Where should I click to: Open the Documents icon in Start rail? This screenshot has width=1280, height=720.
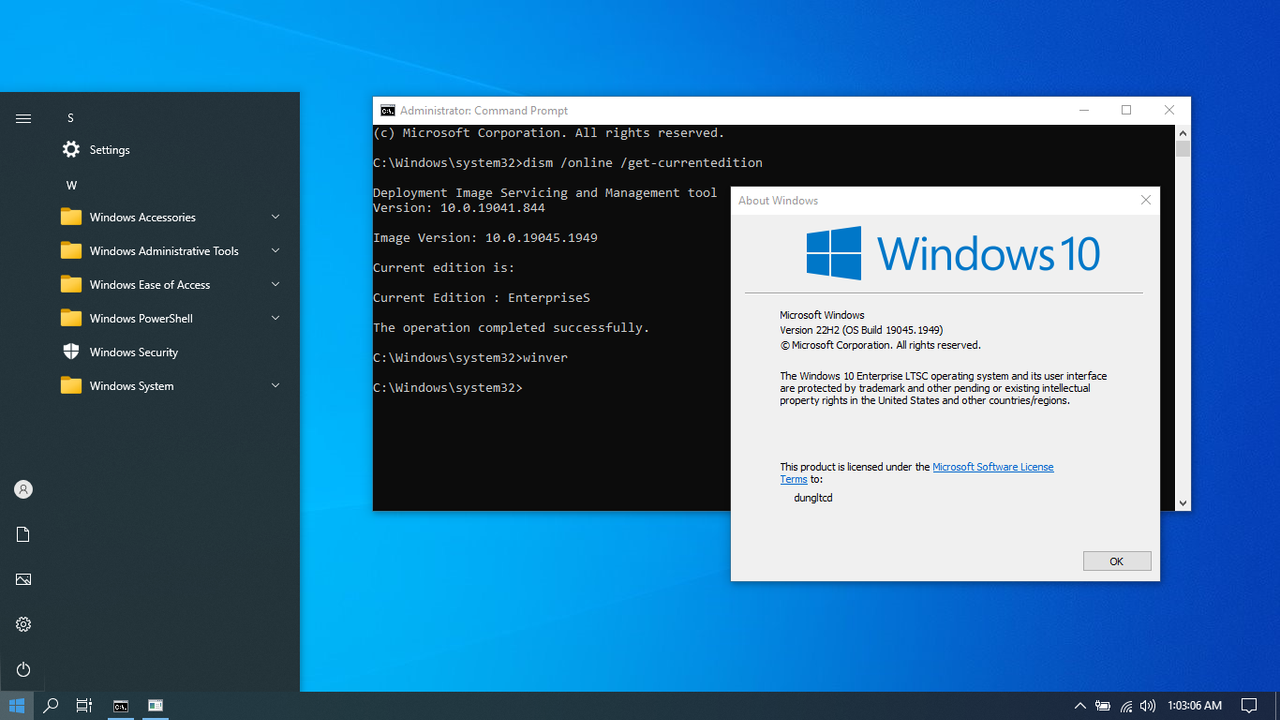coord(23,535)
